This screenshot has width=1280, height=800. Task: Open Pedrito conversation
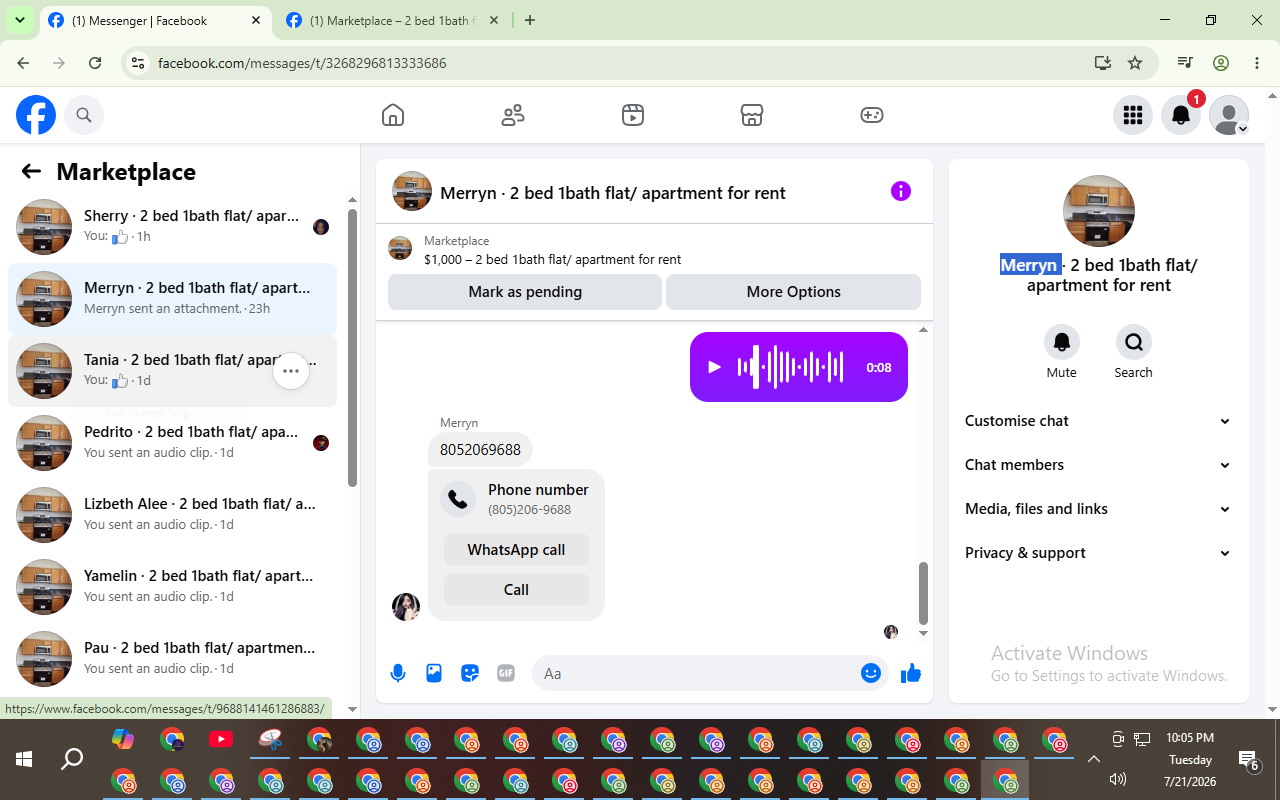pos(172,443)
